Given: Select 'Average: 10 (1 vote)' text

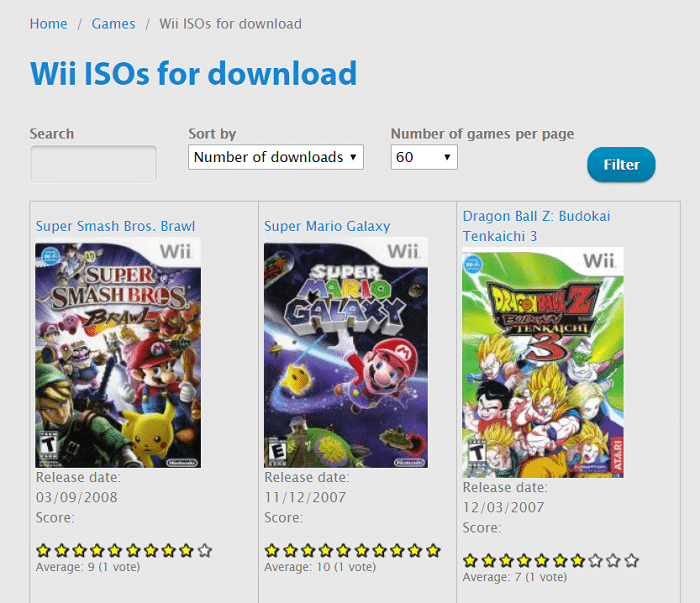Looking at the screenshot, I should point(320,567).
